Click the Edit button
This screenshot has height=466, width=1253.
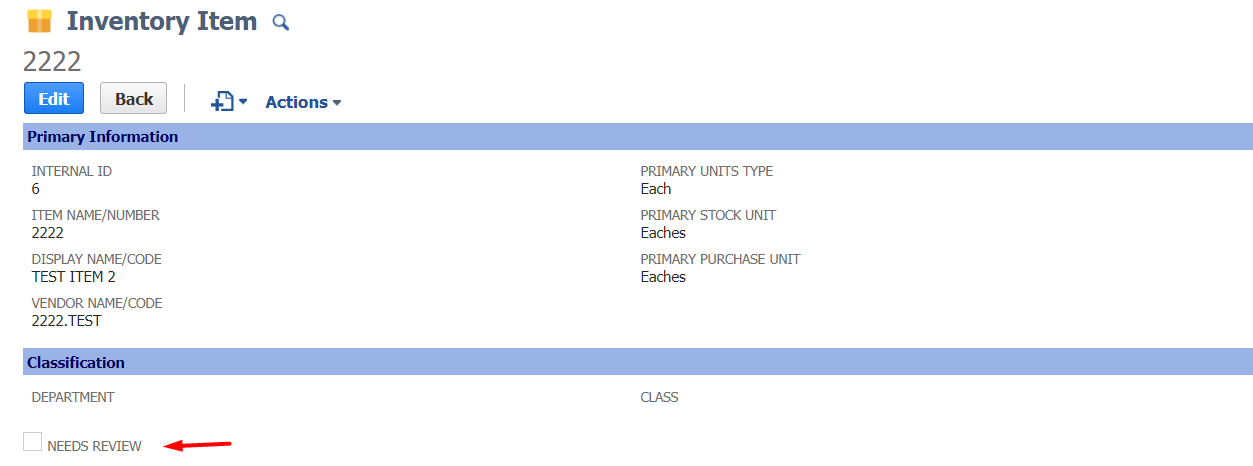pos(54,98)
